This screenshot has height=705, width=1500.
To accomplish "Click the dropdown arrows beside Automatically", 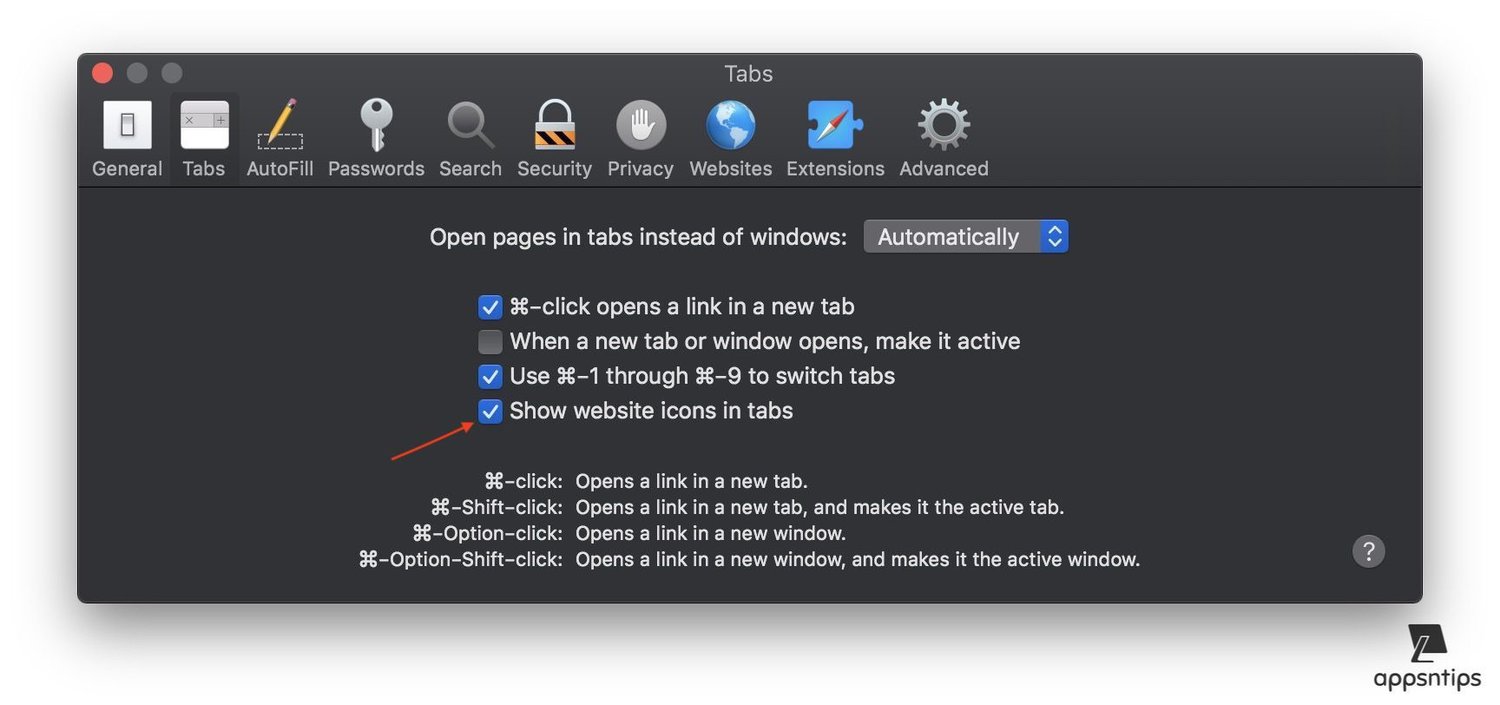I will pos(1055,236).
